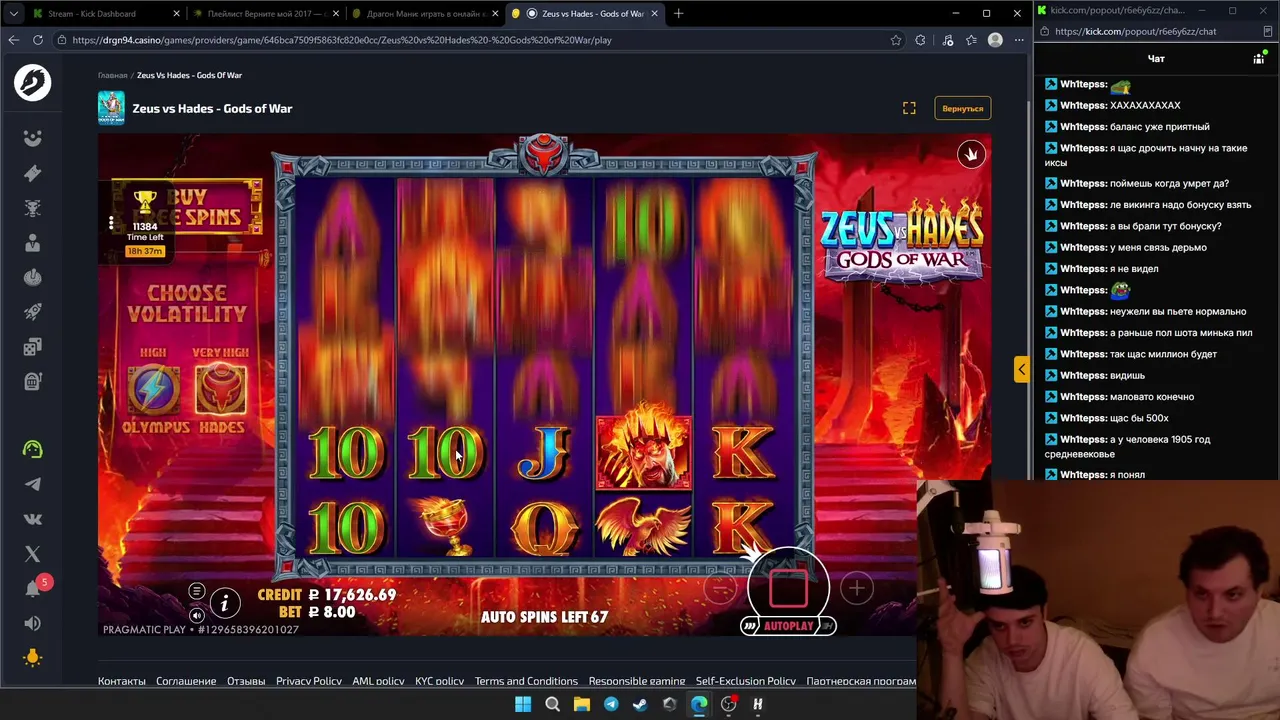1280x720 pixels.
Task: Decrease the bet with minus button
Action: point(720,589)
